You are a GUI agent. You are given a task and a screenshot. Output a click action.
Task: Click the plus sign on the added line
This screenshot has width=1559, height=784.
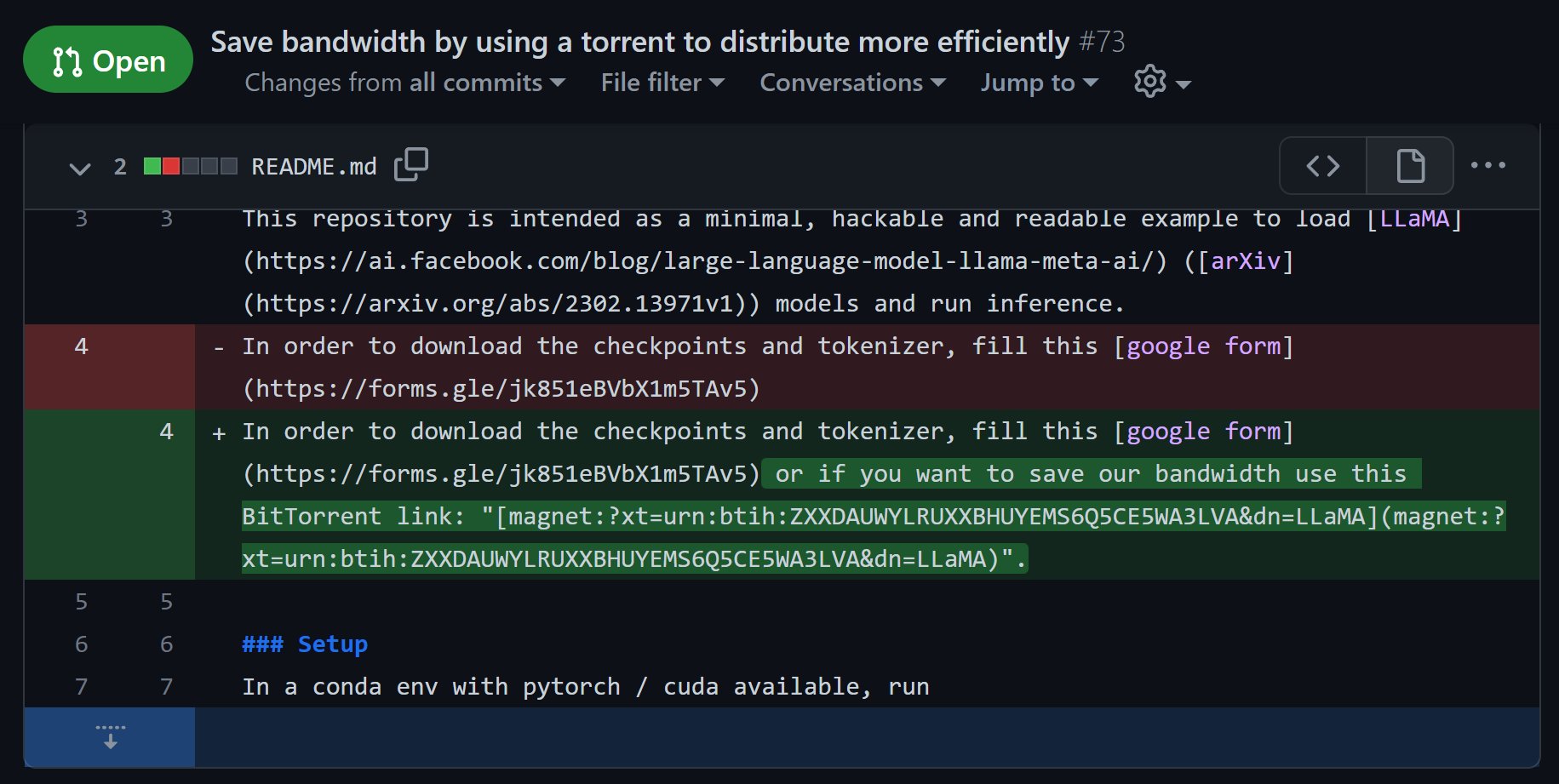pyautogui.click(x=219, y=433)
